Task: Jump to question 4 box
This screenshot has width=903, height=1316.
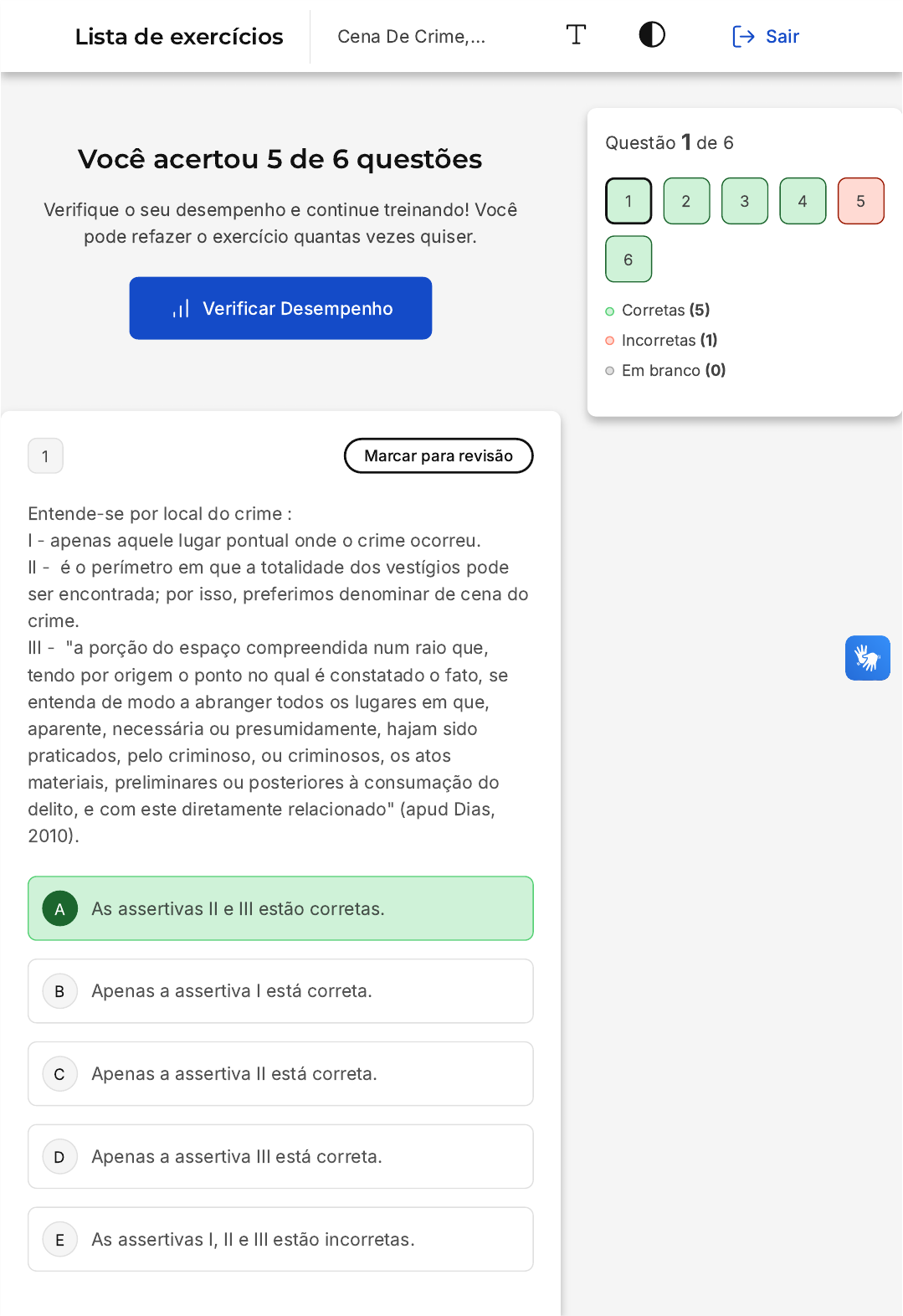Action: coord(803,201)
